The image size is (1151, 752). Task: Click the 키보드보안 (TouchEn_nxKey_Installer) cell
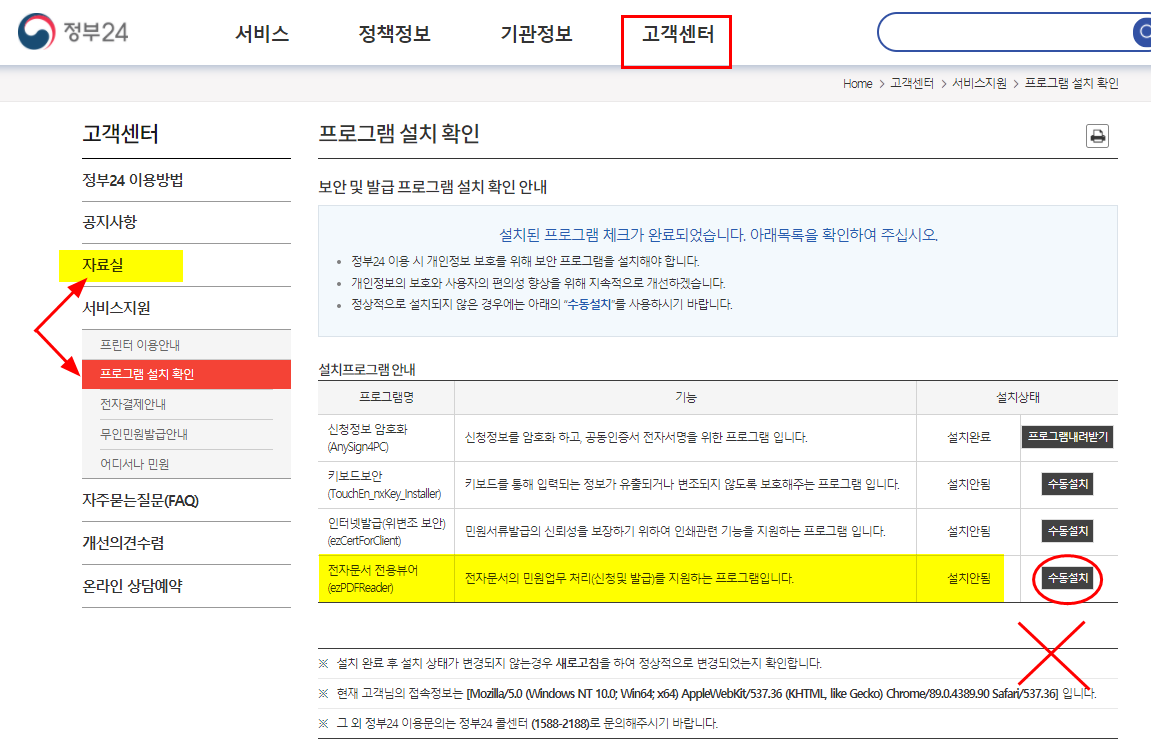tap(386, 485)
